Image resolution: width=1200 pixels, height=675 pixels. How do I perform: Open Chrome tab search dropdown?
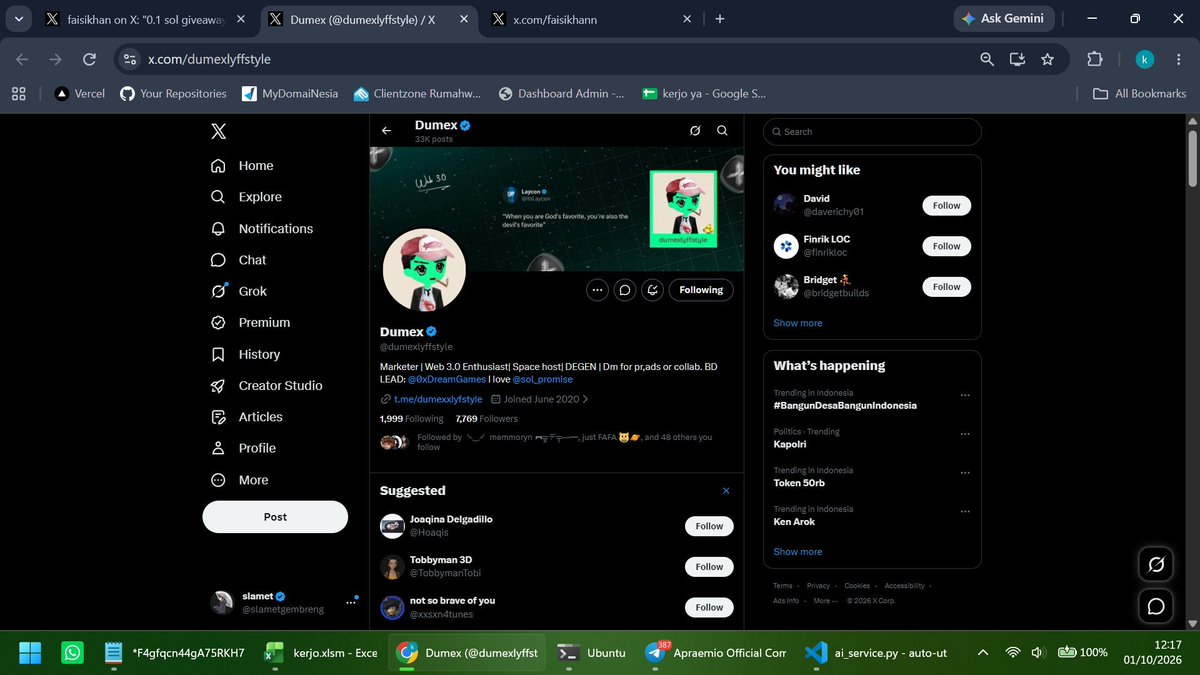click(18, 18)
